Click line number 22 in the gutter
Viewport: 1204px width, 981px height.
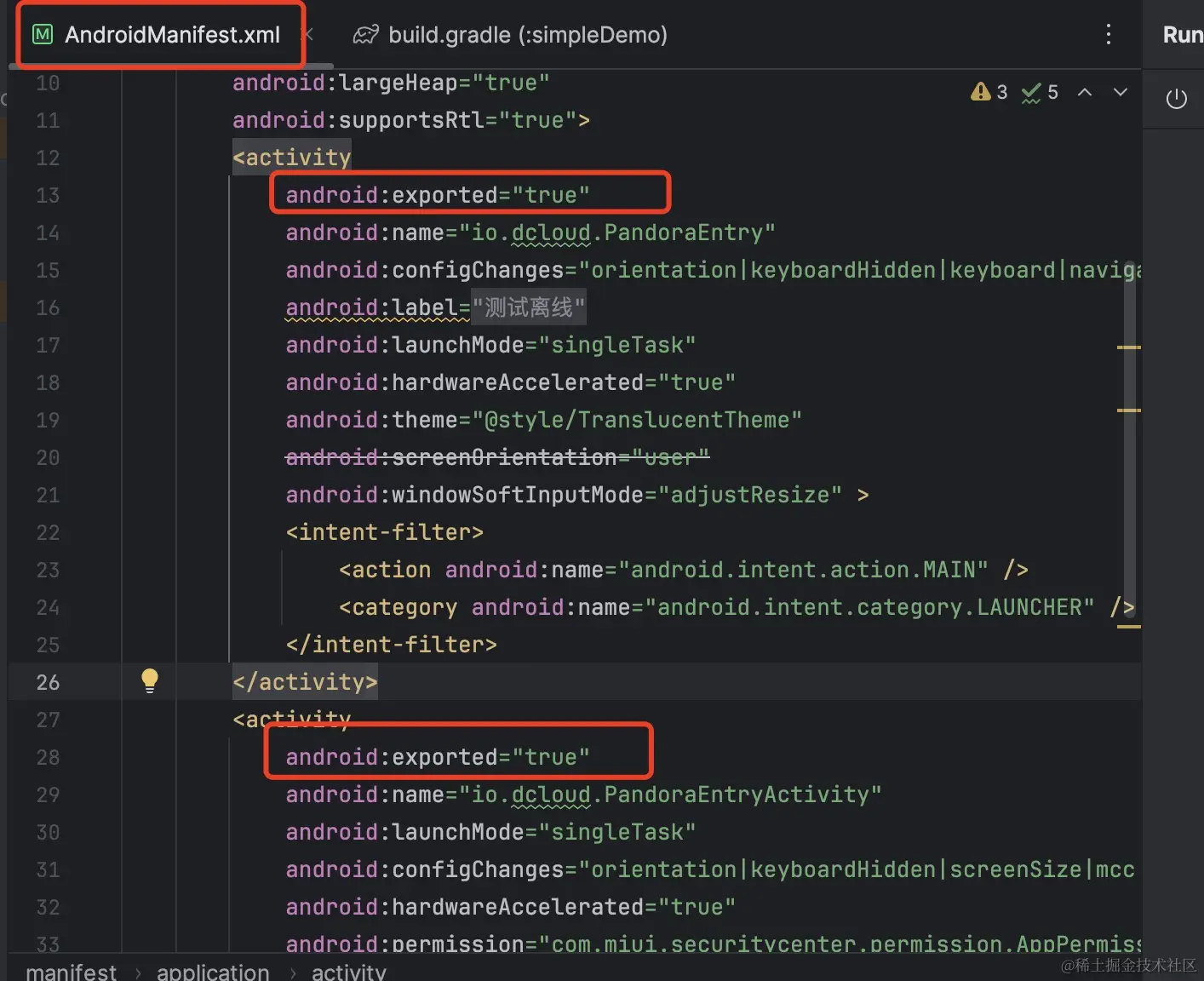pos(48,532)
